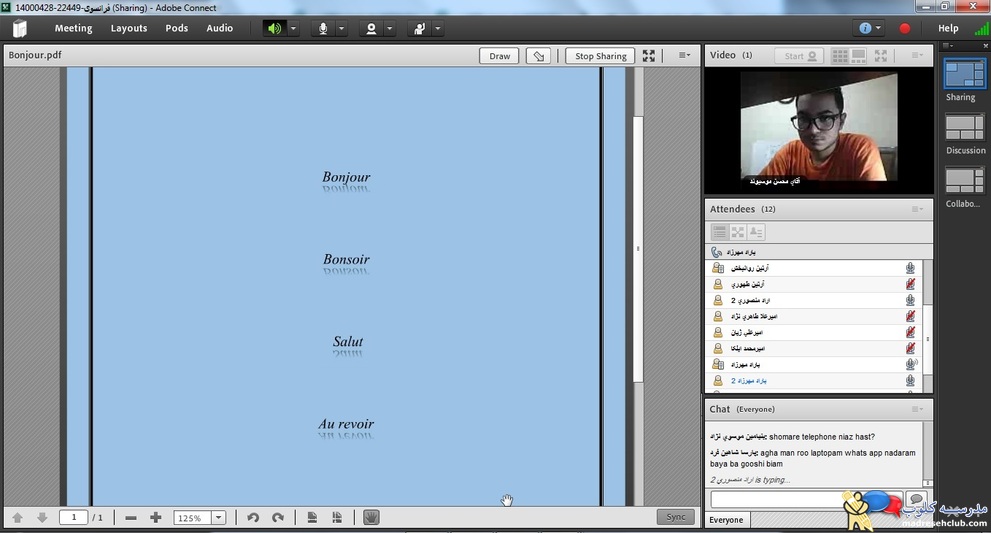This screenshot has height=533, width=991.
Task: Select the Sharing layout thumbnail
Action: [964, 74]
